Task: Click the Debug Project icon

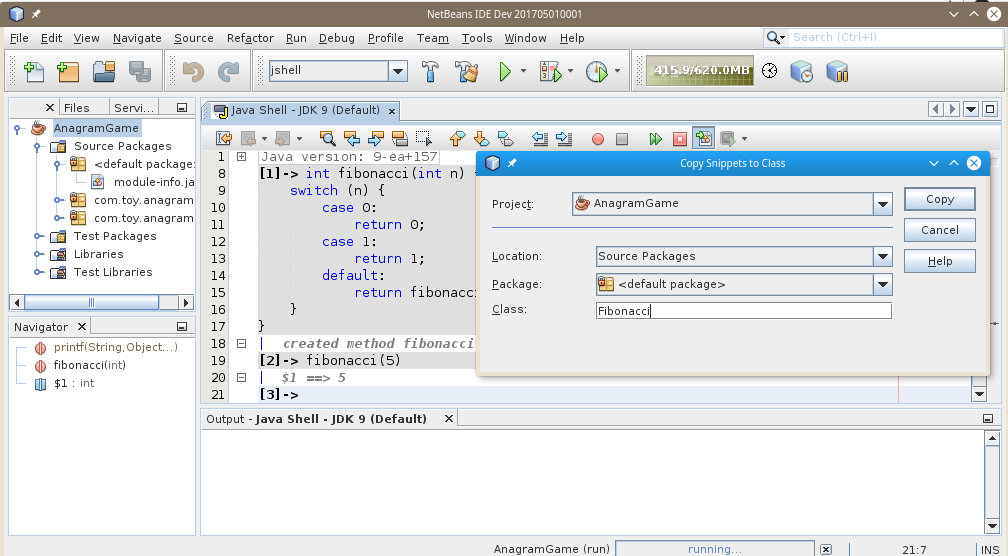Action: tap(550, 71)
